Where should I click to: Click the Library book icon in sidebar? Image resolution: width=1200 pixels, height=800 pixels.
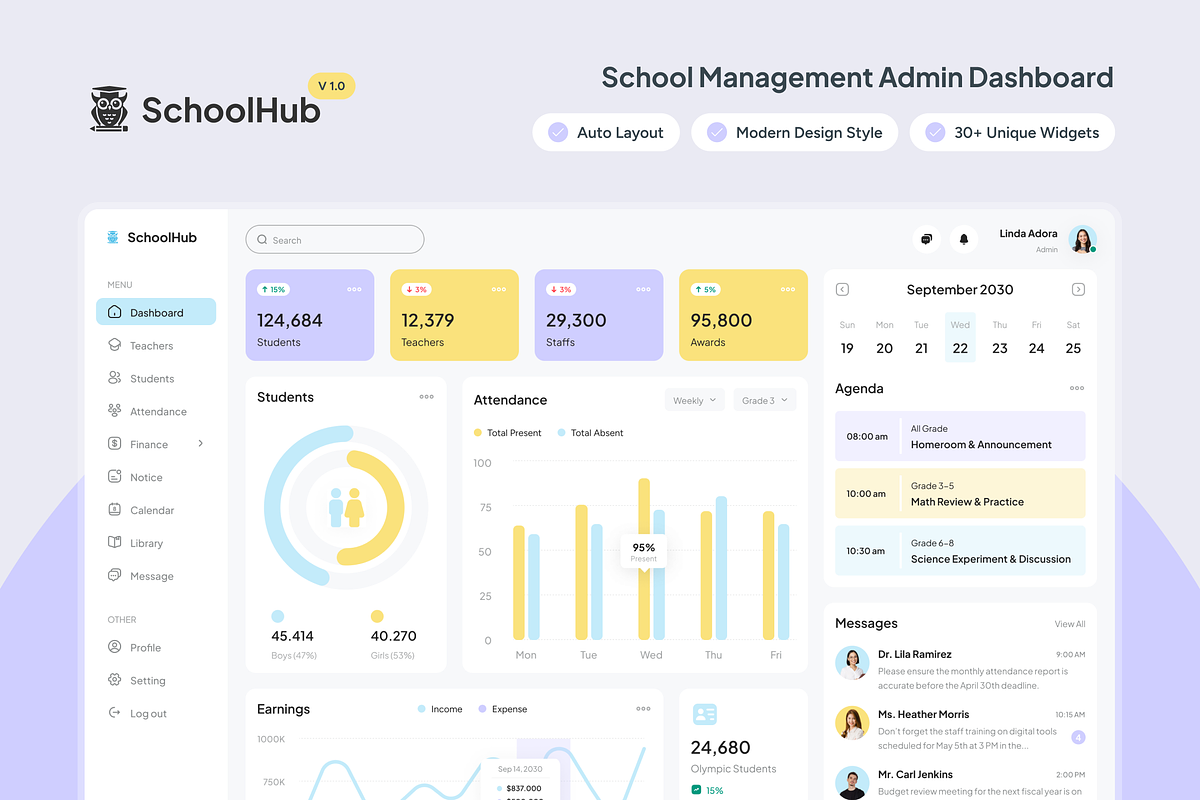(114, 543)
